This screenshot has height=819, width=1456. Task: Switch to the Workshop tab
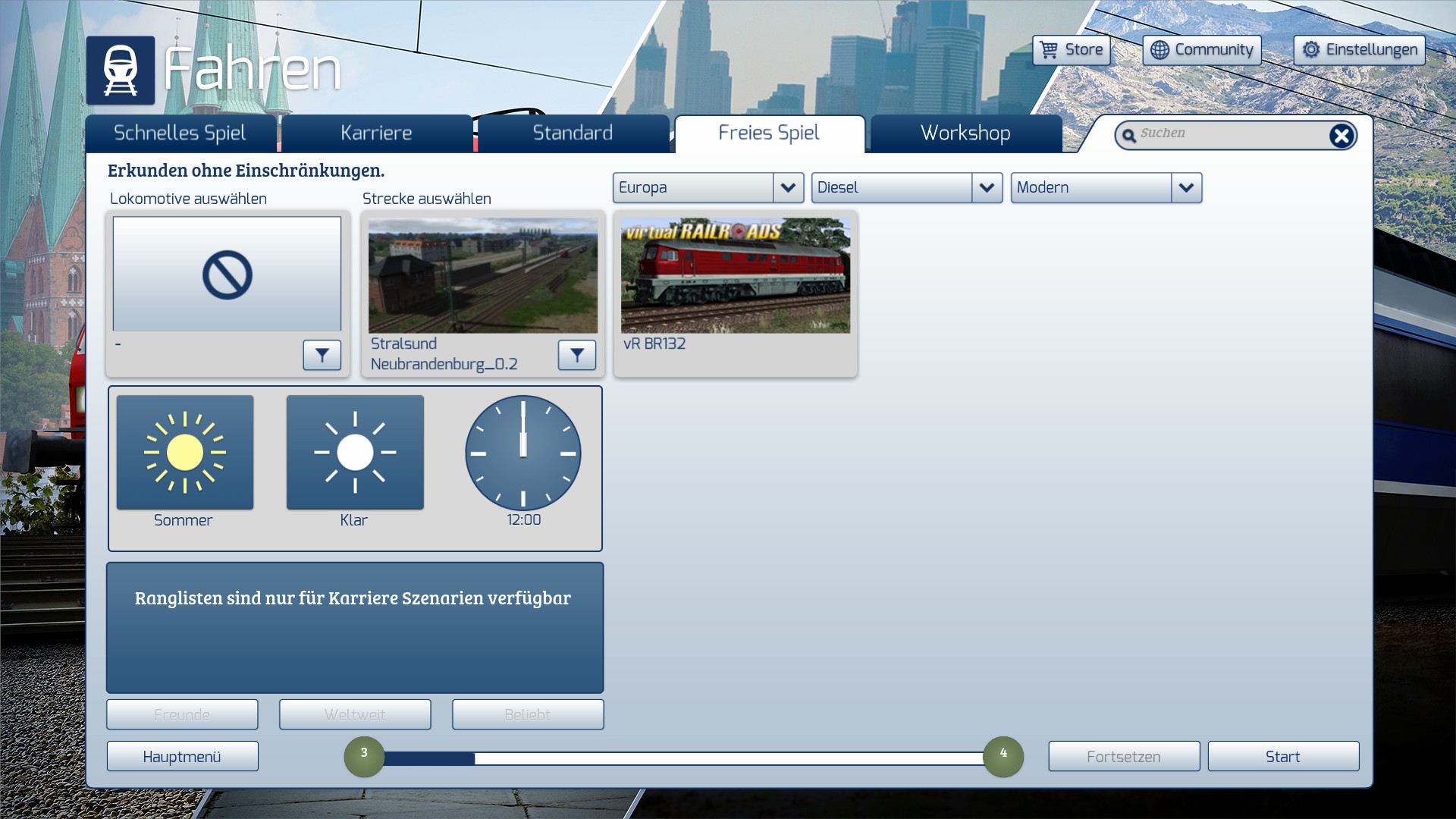965,133
